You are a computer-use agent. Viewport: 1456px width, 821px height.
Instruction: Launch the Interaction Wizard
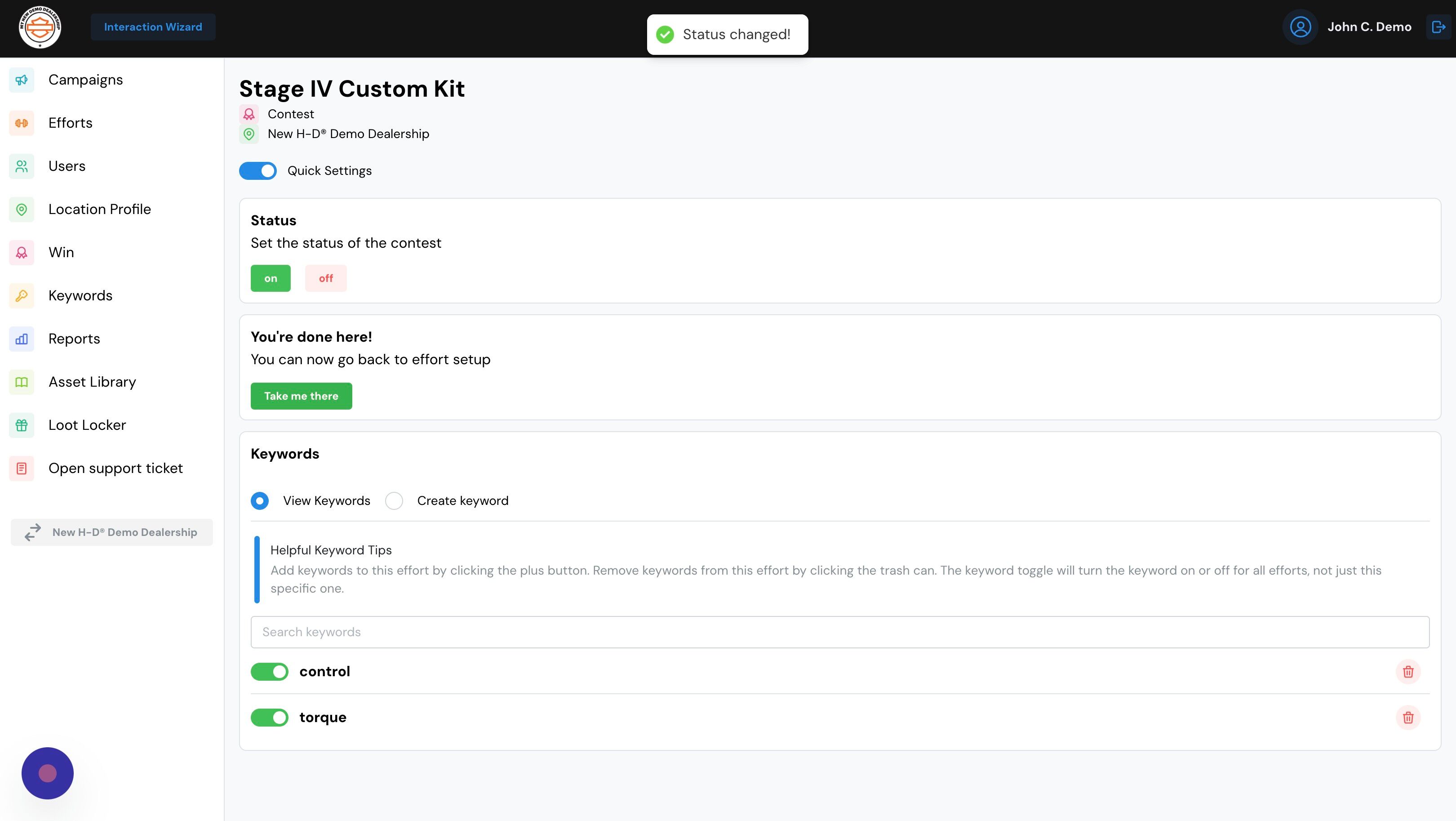[153, 27]
